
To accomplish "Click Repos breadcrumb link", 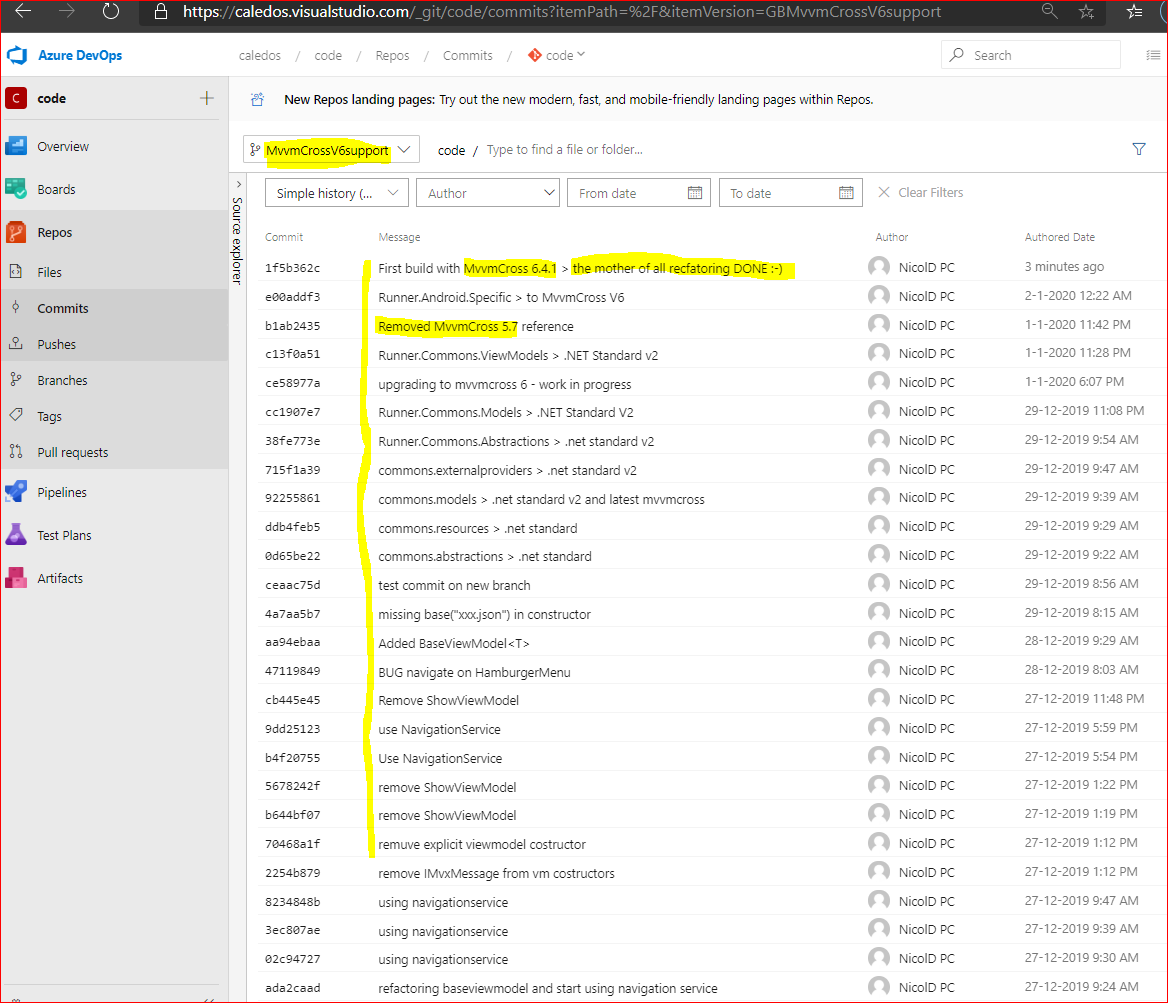I will coord(393,55).
